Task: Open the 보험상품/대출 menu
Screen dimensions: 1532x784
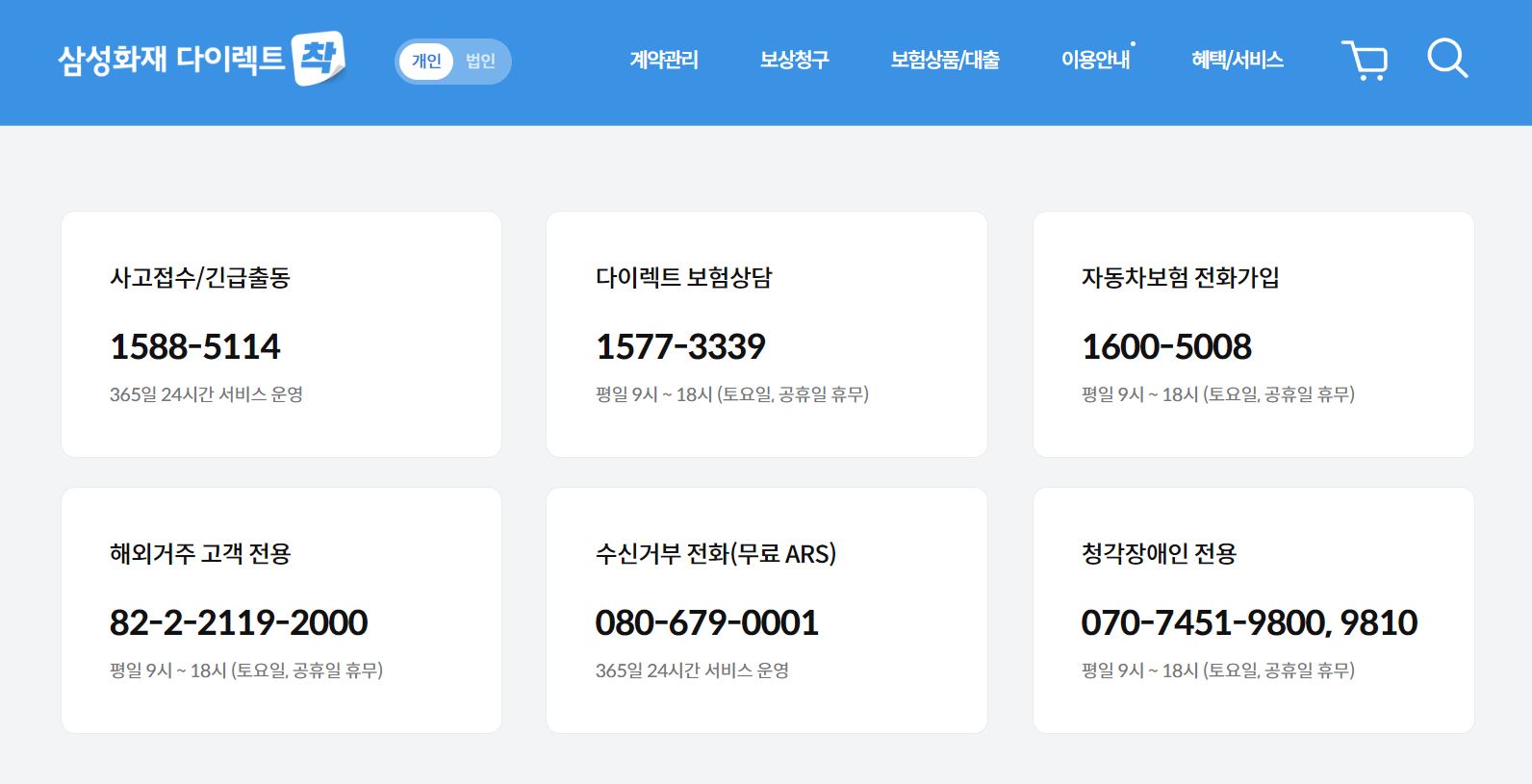Action: 945,60
